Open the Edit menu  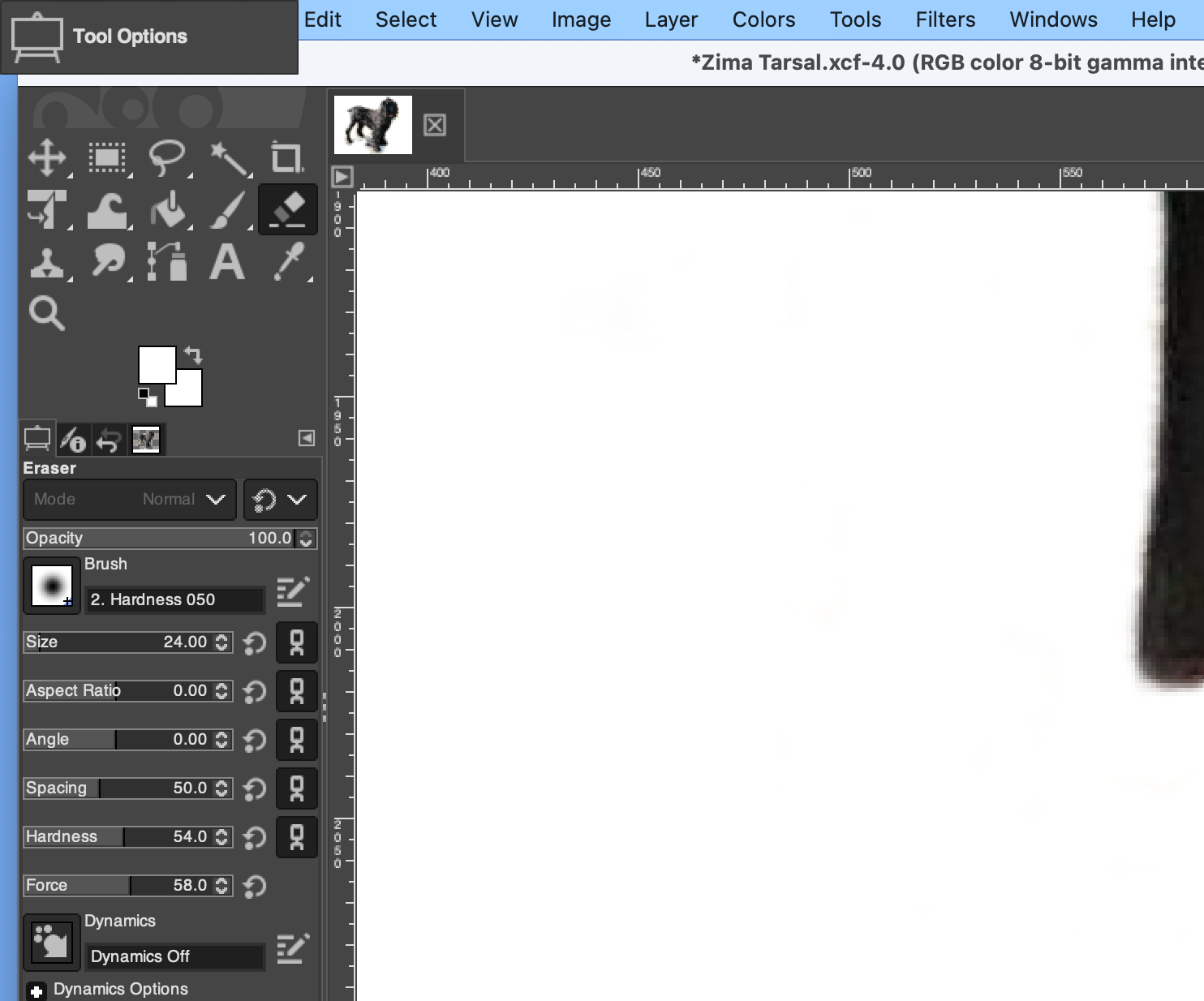coord(323,19)
